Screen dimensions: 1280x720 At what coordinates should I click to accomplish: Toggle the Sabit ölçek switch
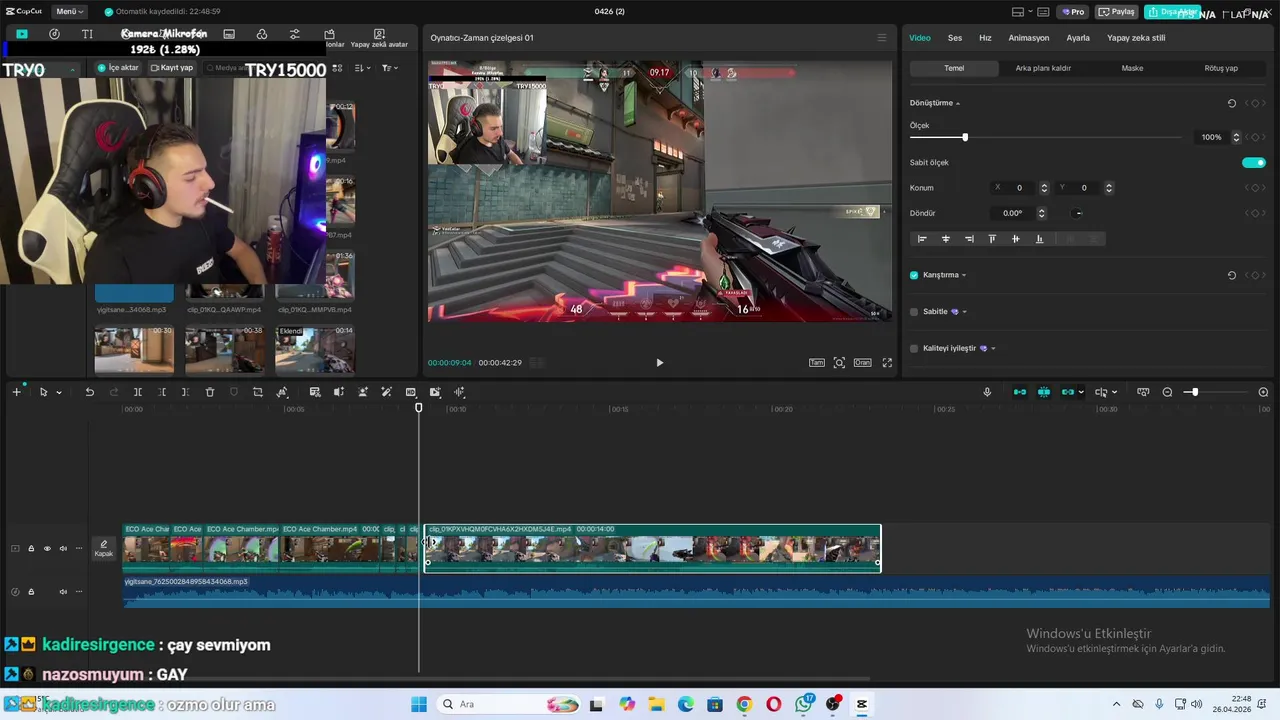1253,162
